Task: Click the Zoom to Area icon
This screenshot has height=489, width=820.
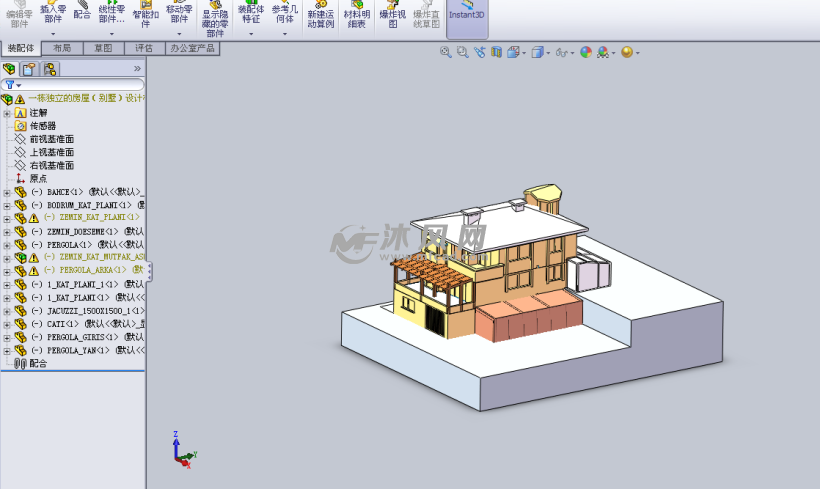Action: coord(463,52)
